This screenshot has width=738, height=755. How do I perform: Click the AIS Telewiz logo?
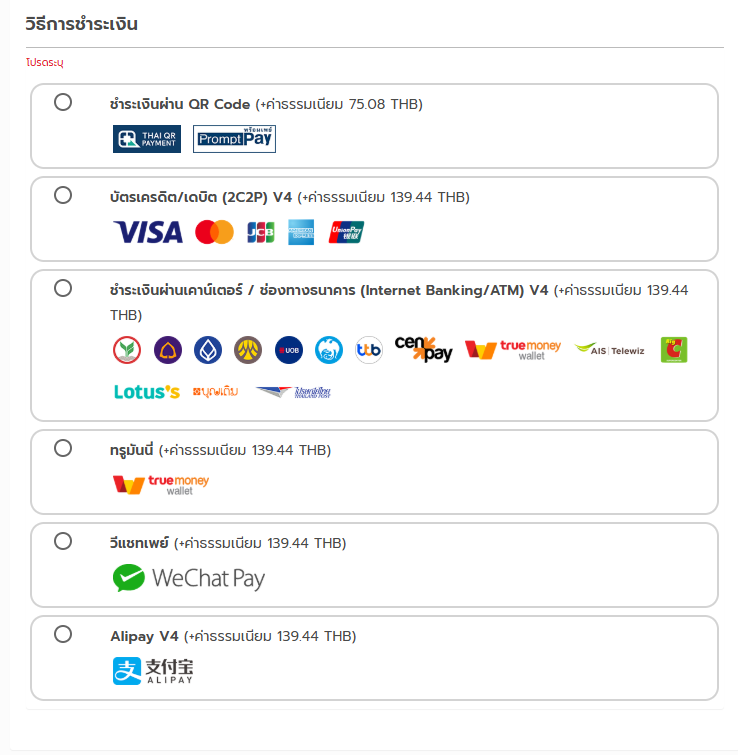tap(611, 350)
